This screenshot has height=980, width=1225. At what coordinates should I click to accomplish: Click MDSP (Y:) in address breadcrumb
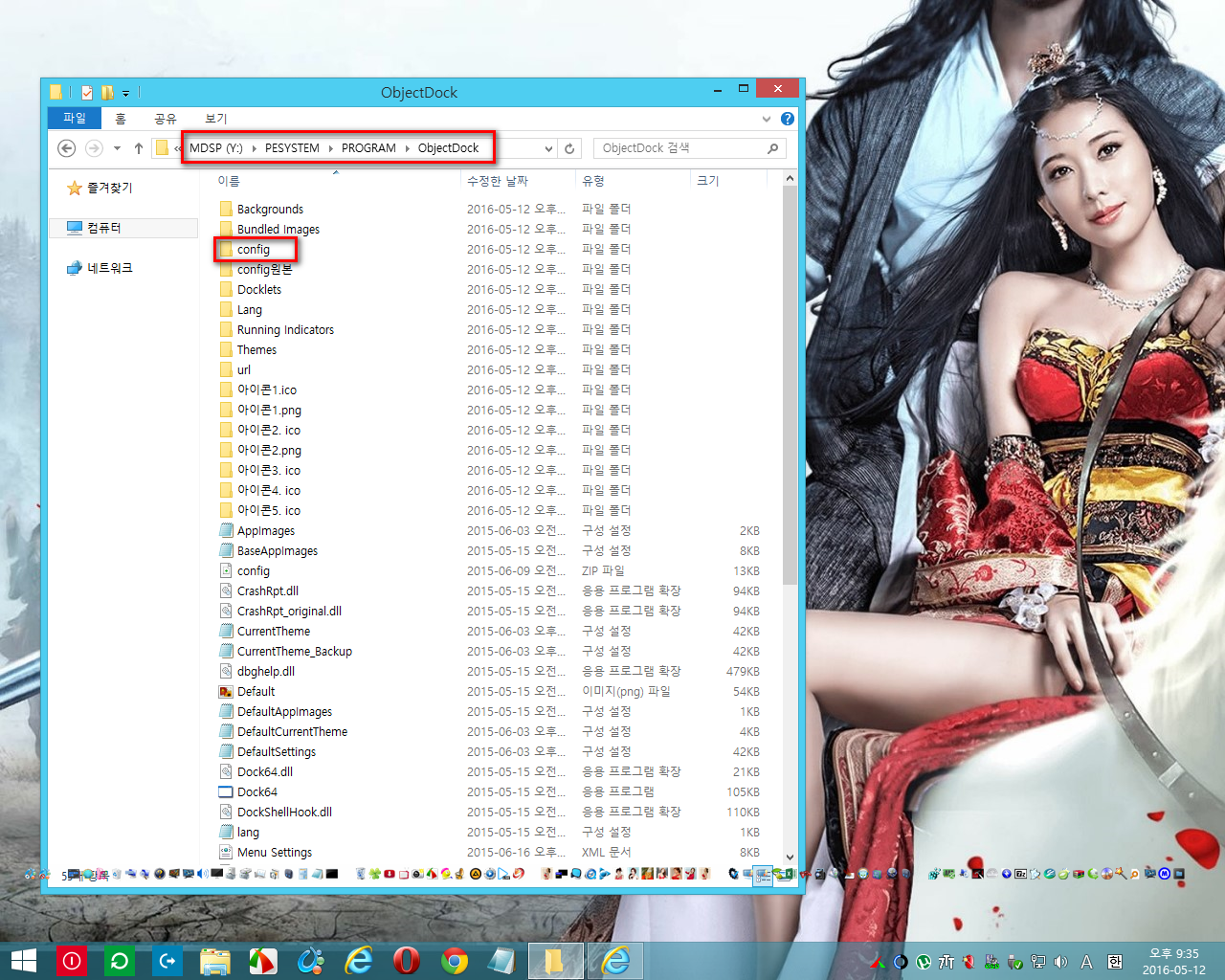[x=215, y=148]
